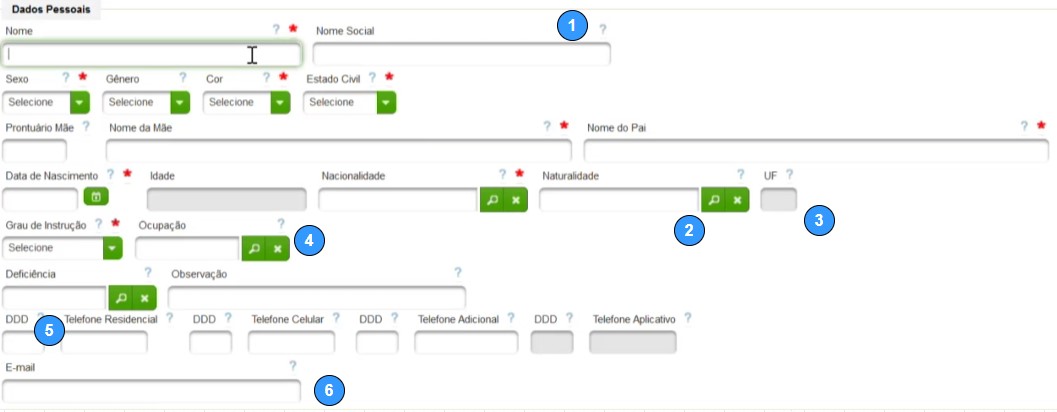Expand the Sexo dropdown
1057x412 pixels.
(46, 102)
